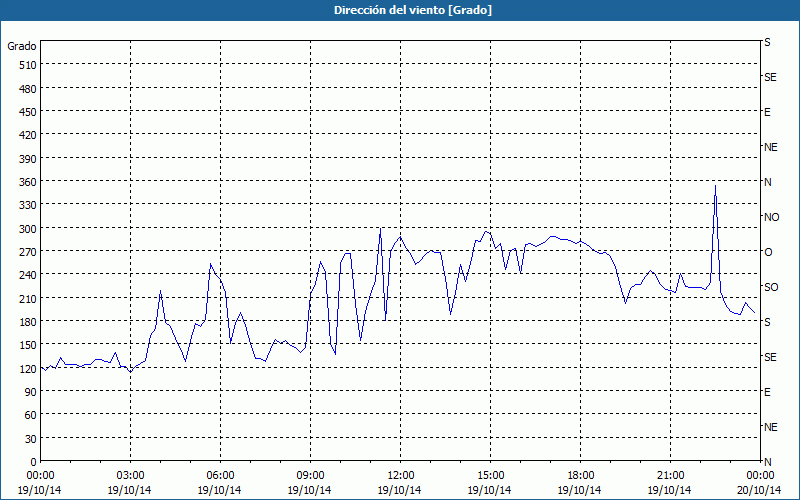Click the '60' degree axis label

point(31,415)
